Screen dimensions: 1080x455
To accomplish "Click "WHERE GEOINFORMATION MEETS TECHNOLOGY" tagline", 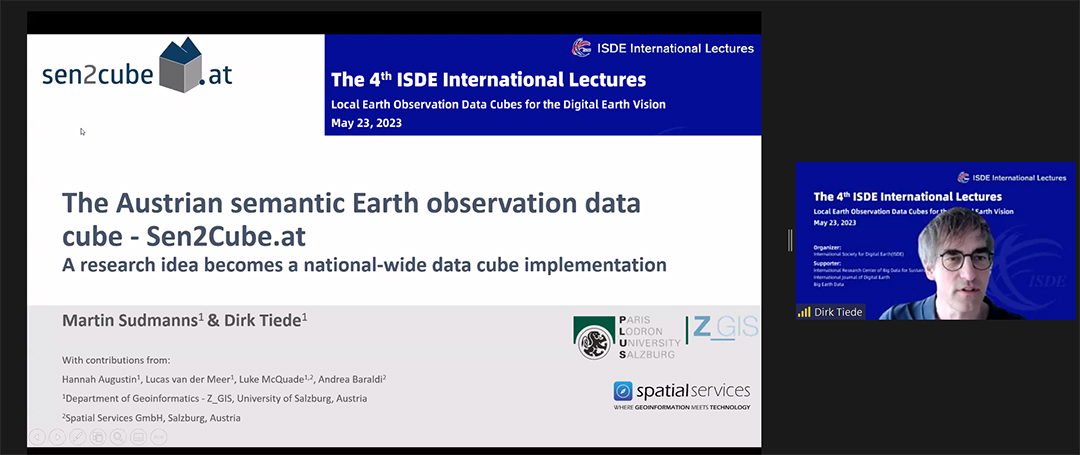I will click(682, 408).
